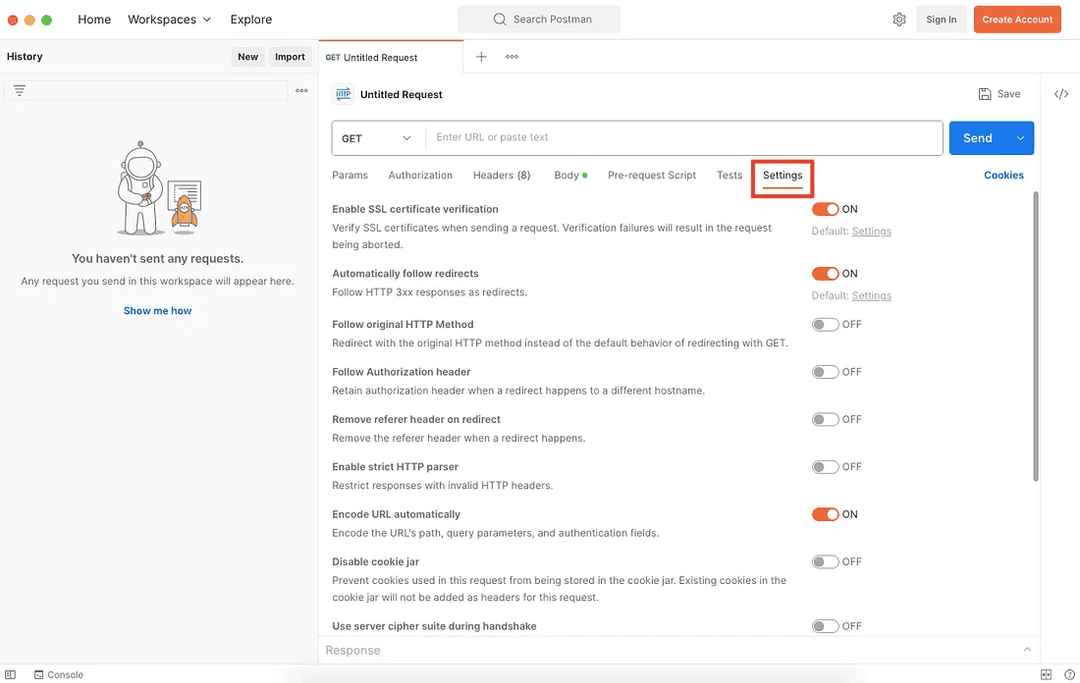The image size is (1080, 683).
Task: Add a new request tab with plus icon
Action: 481,56
